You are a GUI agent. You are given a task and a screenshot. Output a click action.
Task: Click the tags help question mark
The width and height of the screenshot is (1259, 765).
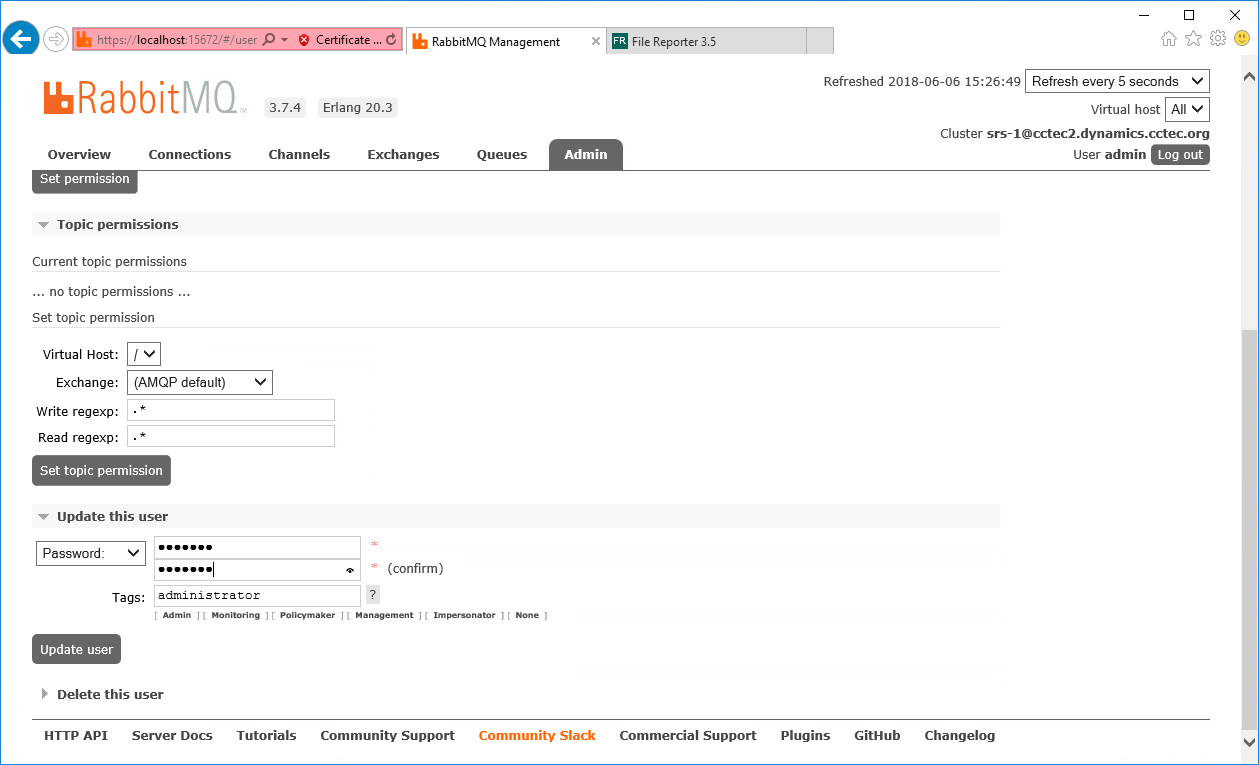click(373, 595)
